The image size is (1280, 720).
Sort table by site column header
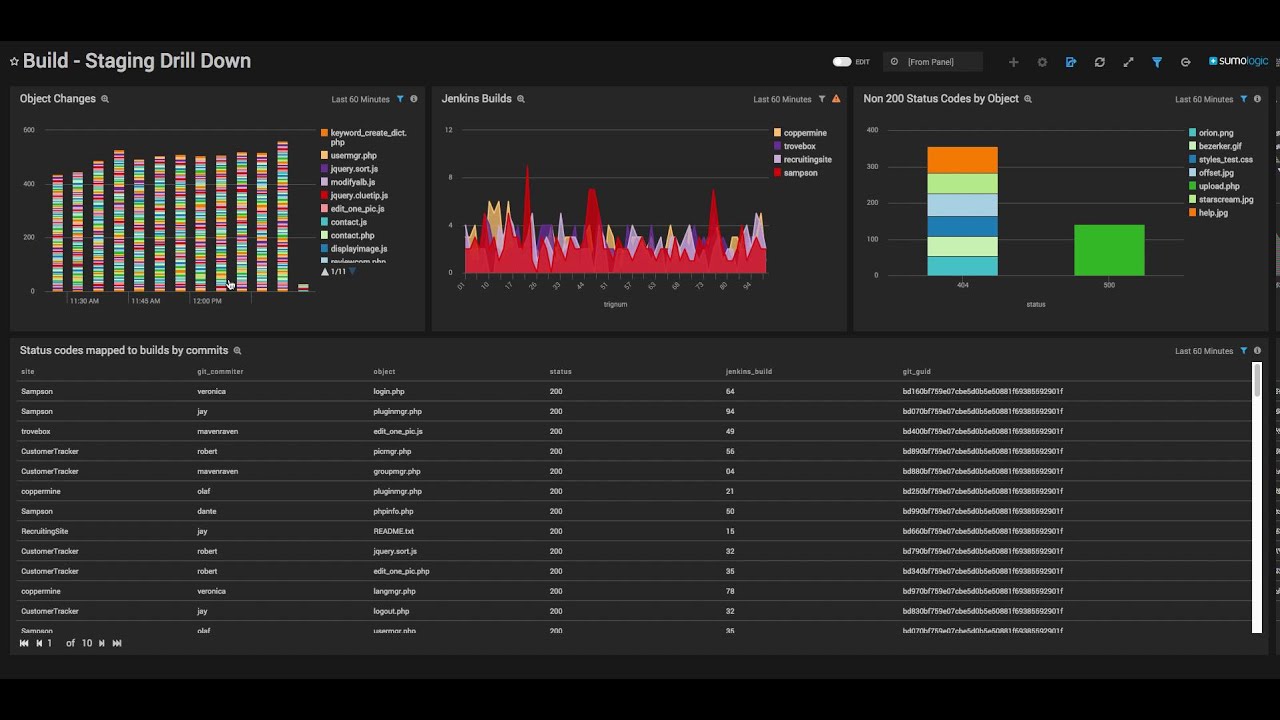pos(27,372)
